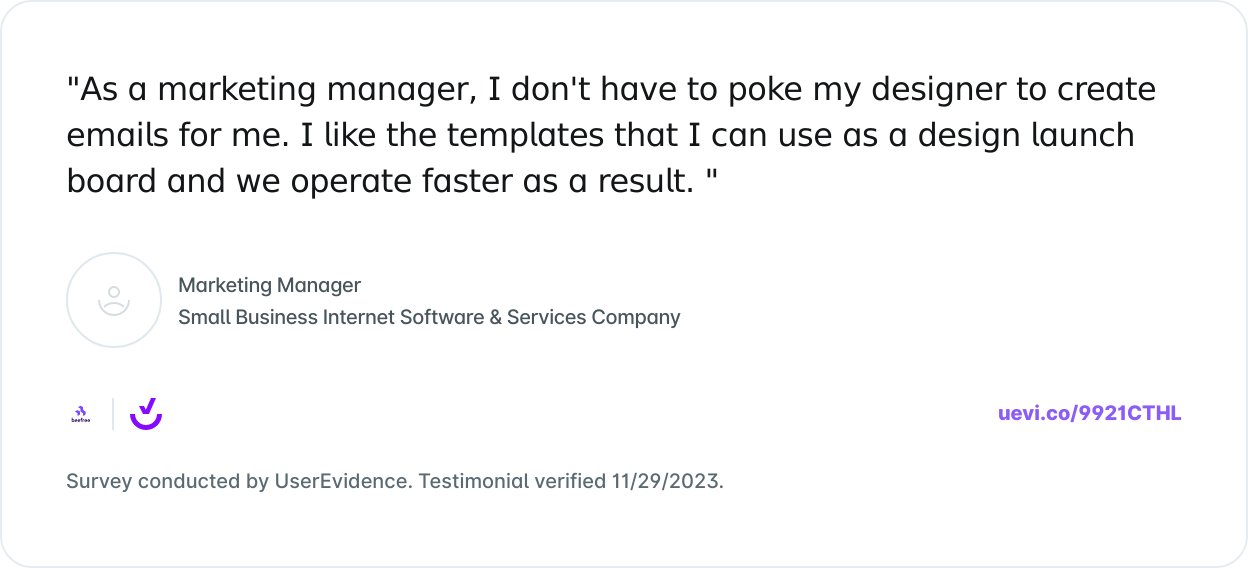
Task: Click the vertical divider between the logos
Action: (x=113, y=414)
